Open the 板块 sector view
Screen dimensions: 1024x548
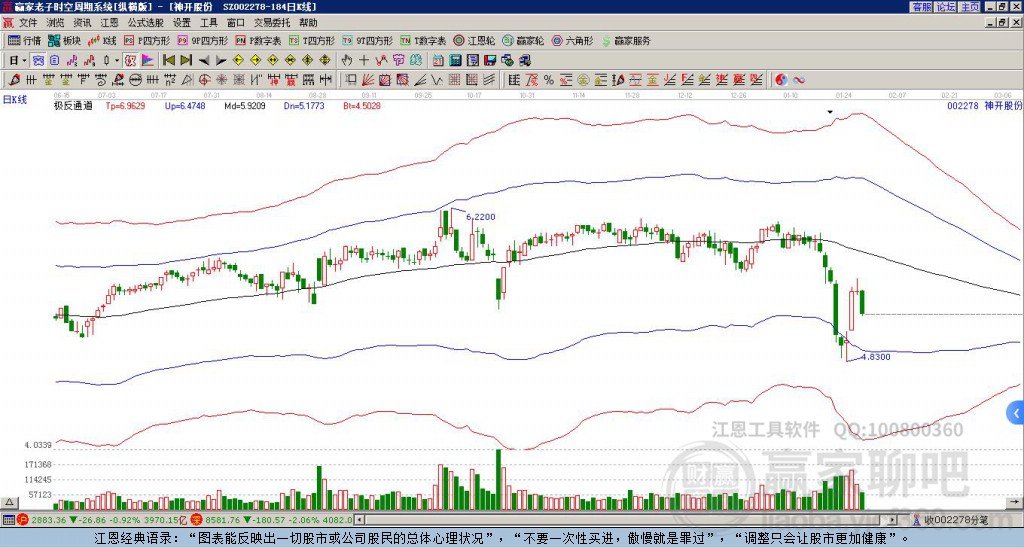(x=64, y=40)
